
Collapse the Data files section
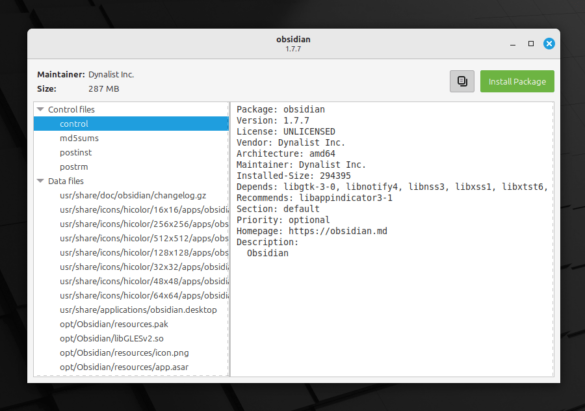pyautogui.click(x=41, y=181)
